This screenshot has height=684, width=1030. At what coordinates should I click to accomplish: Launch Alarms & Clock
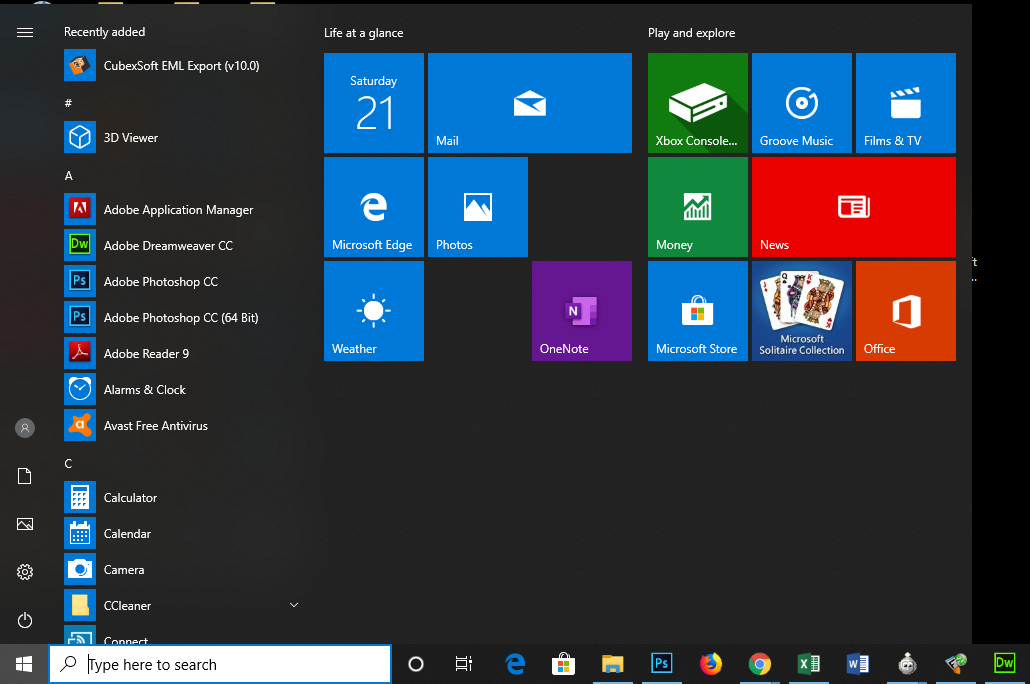point(182,390)
